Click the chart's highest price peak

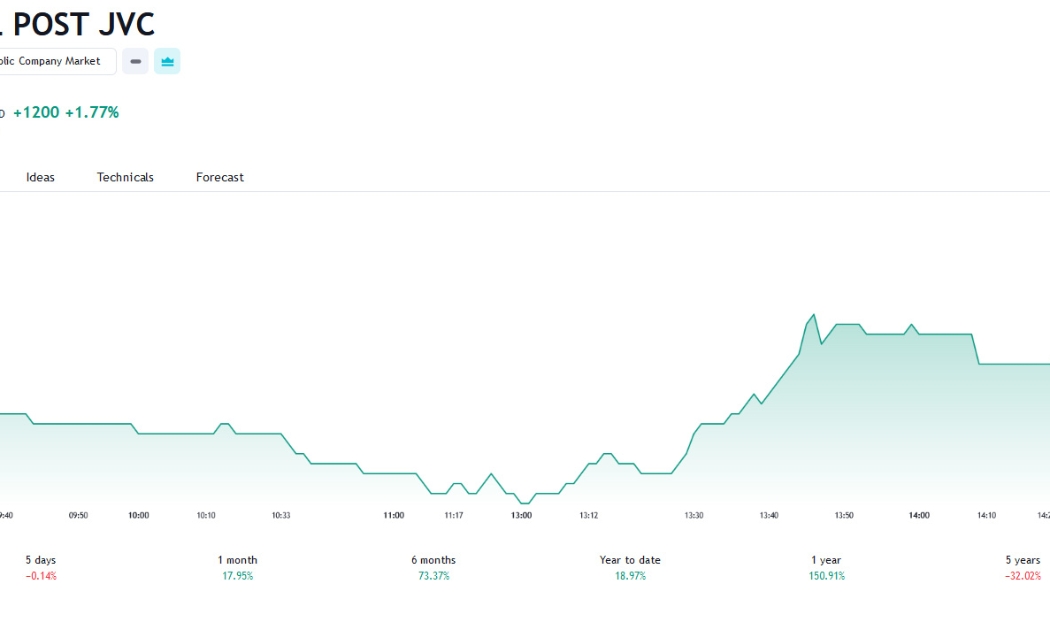pyautogui.click(x=814, y=315)
